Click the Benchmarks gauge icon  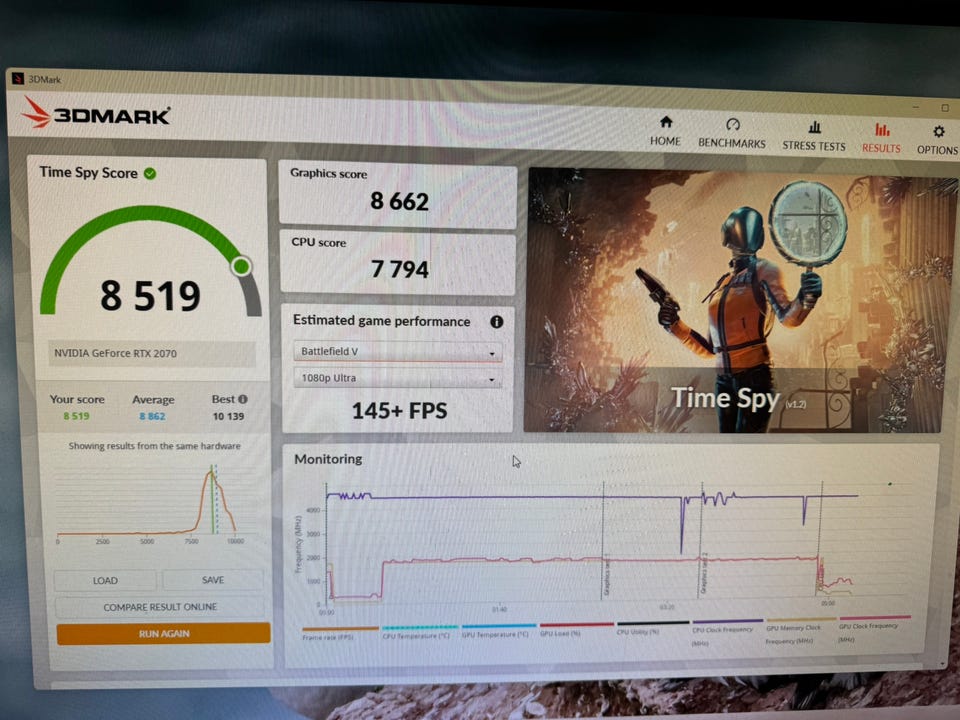(x=732, y=124)
